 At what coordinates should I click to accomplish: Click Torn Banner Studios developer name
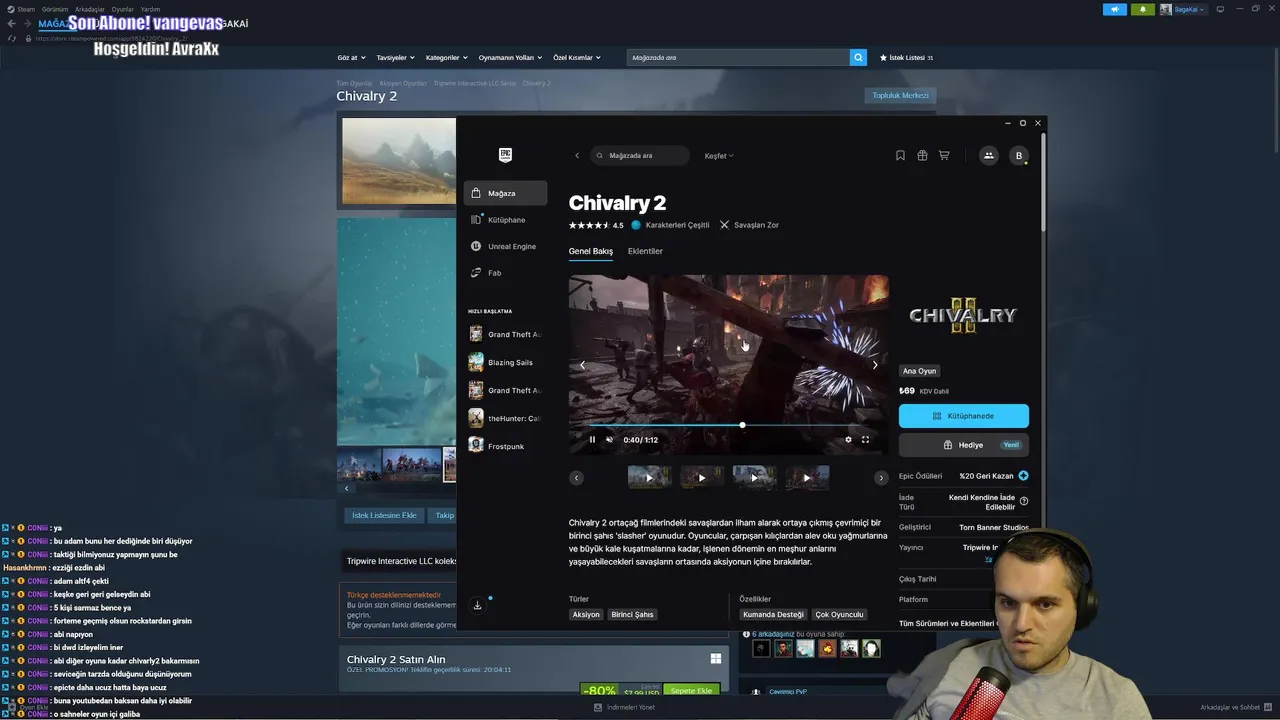tap(993, 527)
